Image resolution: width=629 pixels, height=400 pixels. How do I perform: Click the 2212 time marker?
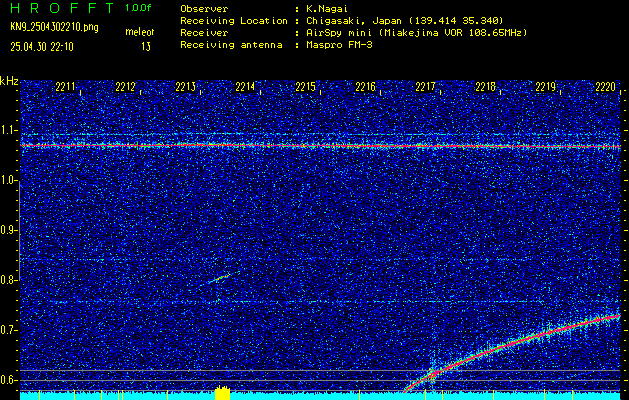[x=125, y=87]
